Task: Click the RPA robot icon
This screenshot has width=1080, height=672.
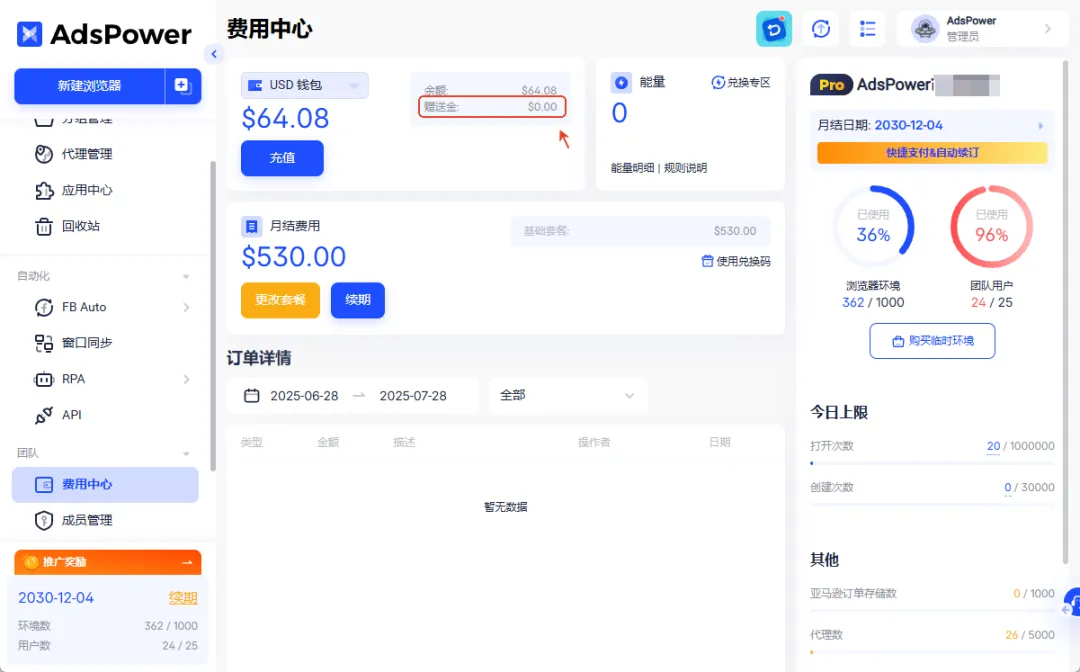Action: click(43, 379)
